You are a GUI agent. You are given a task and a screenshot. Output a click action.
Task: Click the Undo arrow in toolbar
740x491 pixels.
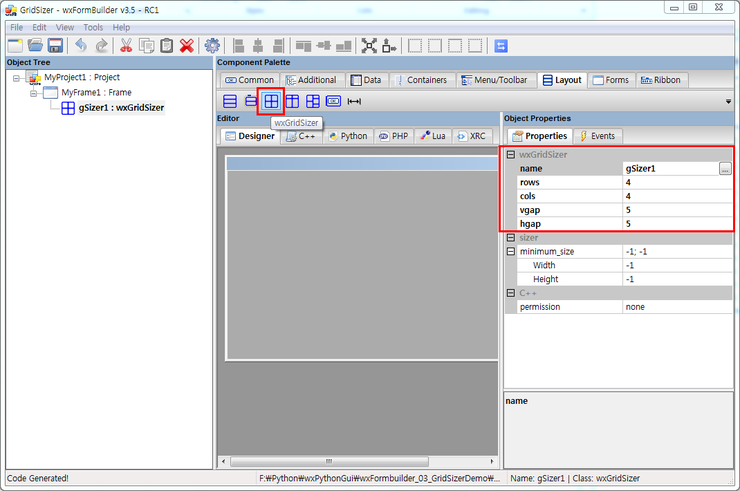point(81,45)
